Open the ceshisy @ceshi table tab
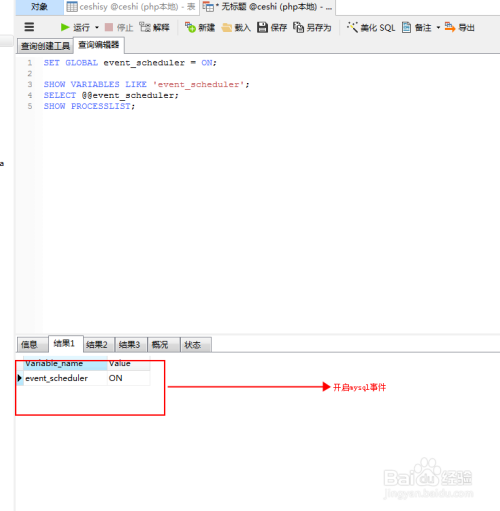This screenshot has width=500, height=511. pyautogui.click(x=131, y=7)
